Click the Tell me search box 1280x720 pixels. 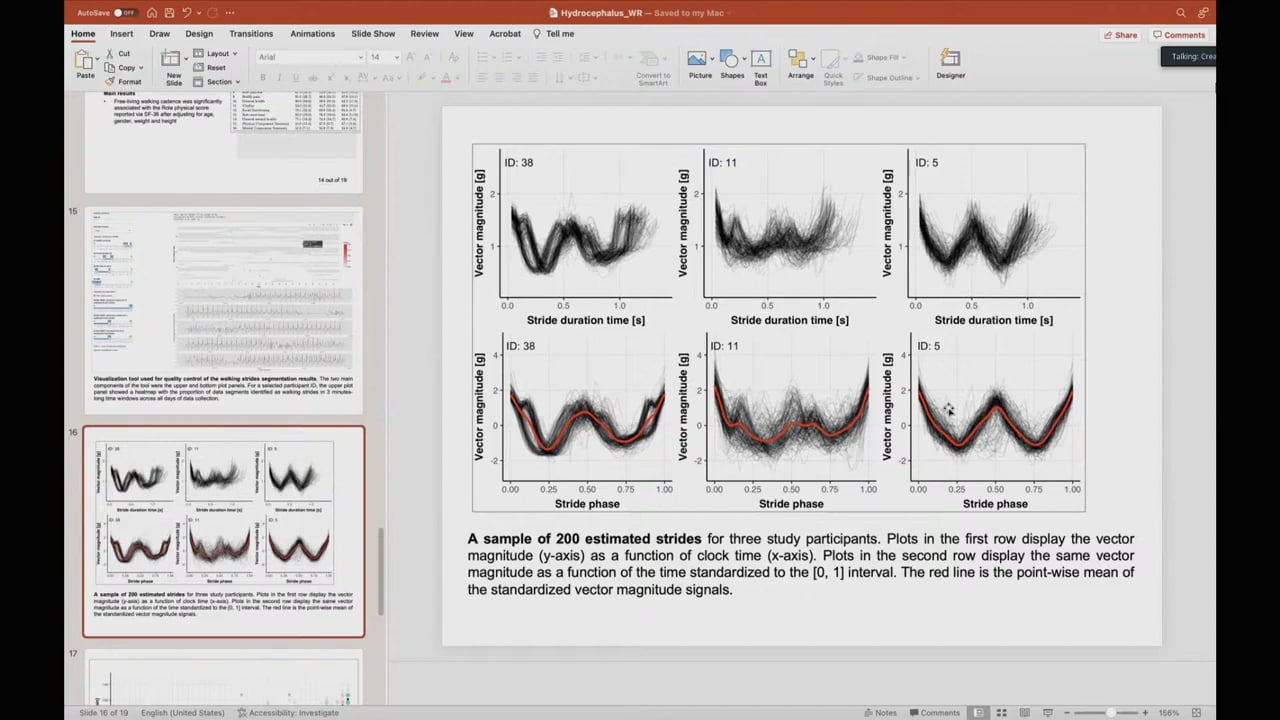tap(554, 34)
